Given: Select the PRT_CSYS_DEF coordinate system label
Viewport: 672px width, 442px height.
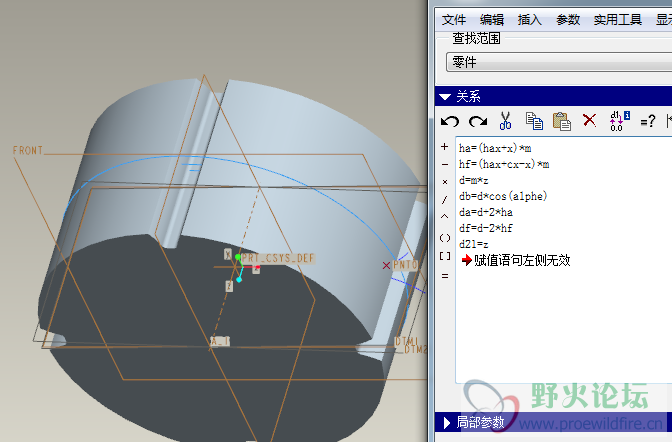Looking at the screenshot, I should 278,258.
